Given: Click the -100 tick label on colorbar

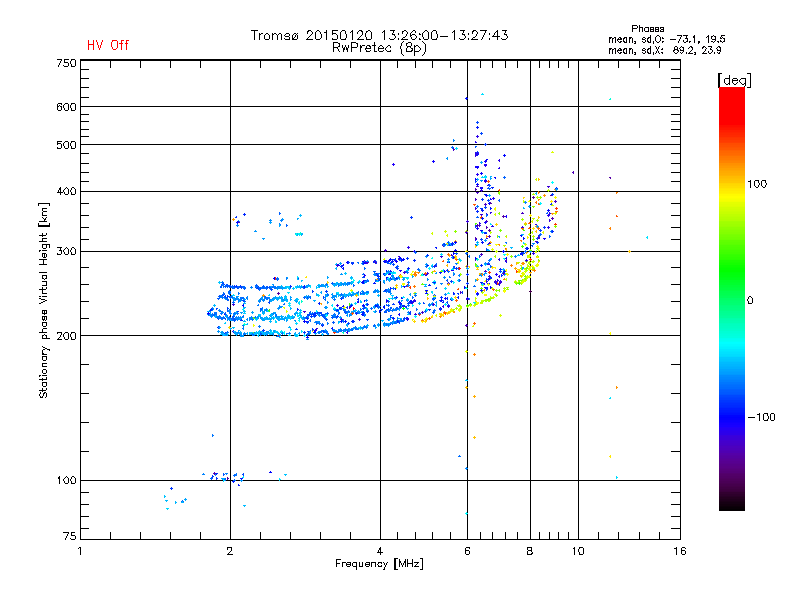Looking at the screenshot, I should coord(762,416).
